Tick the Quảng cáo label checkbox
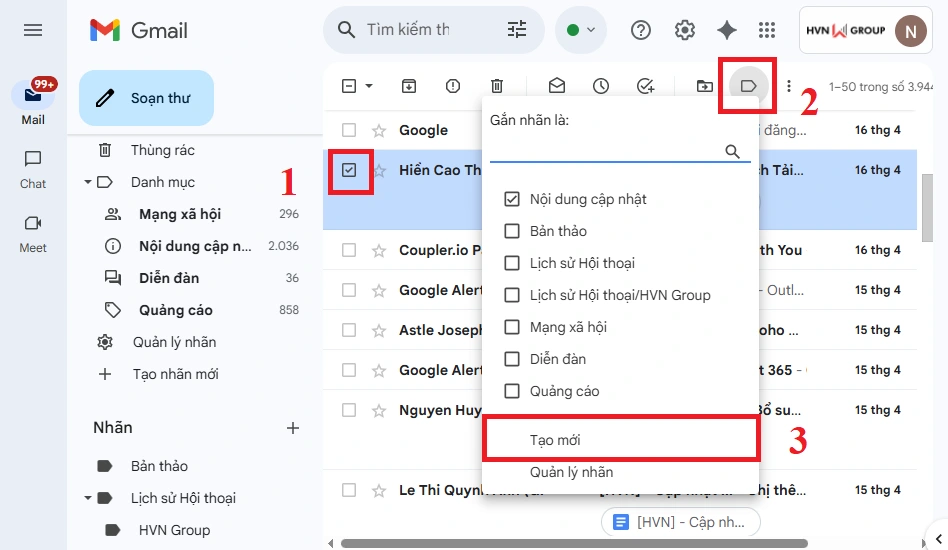The width and height of the screenshot is (948, 550). click(x=512, y=391)
